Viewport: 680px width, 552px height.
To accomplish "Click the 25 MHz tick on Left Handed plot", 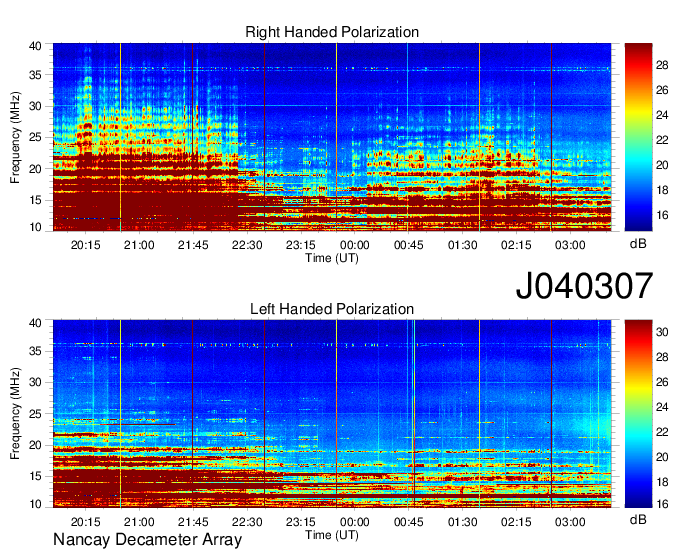I will click(35, 414).
